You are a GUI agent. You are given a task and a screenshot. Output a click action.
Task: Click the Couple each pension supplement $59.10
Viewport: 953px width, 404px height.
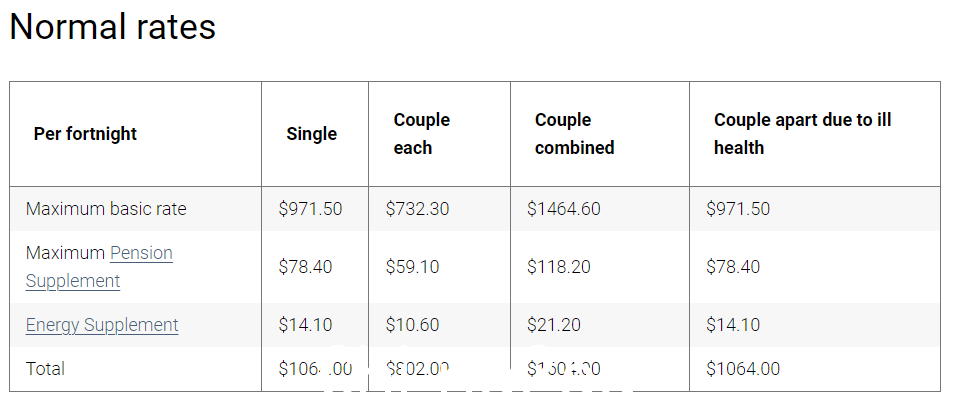(413, 267)
